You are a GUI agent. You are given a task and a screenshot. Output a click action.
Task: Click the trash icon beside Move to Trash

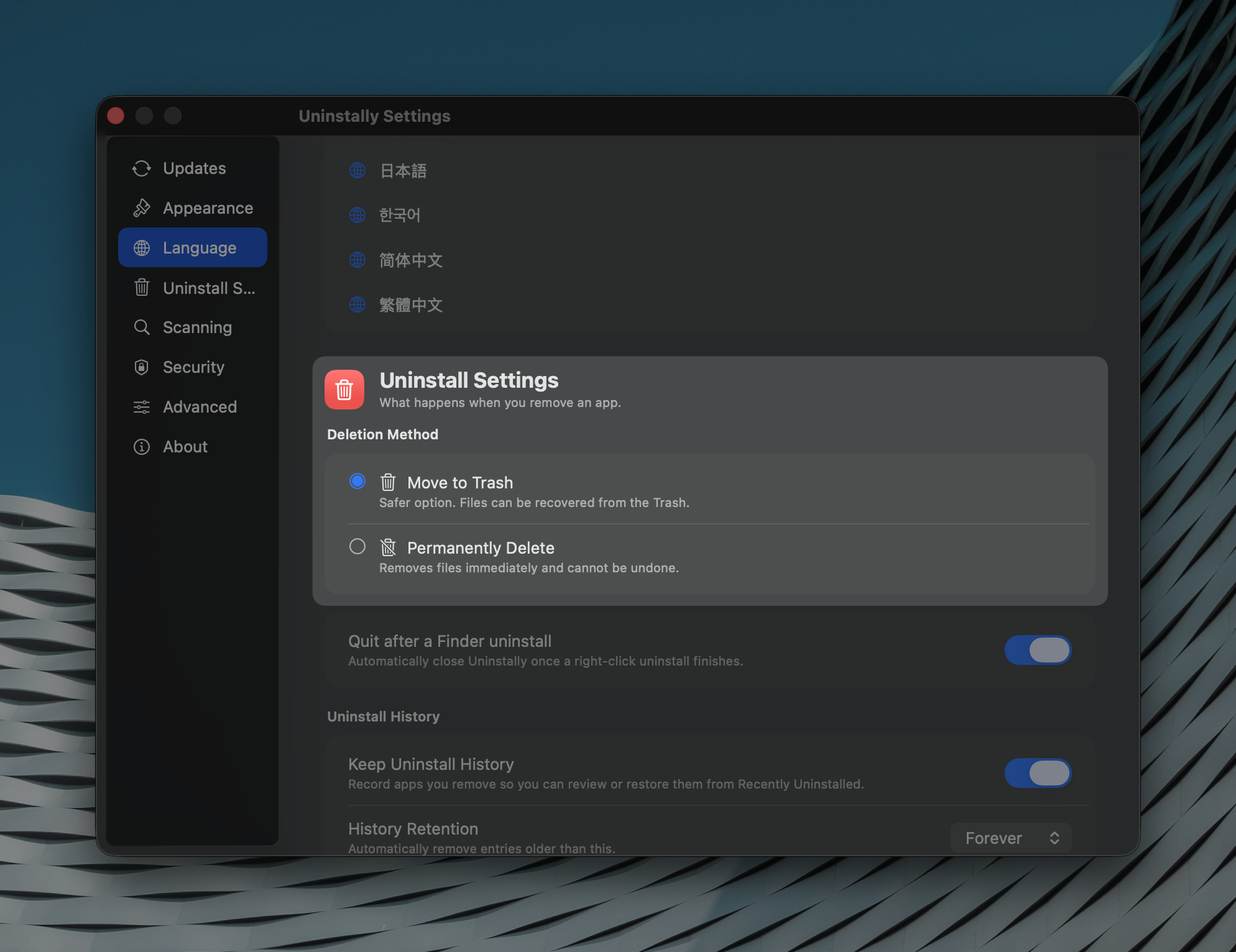pyautogui.click(x=388, y=482)
